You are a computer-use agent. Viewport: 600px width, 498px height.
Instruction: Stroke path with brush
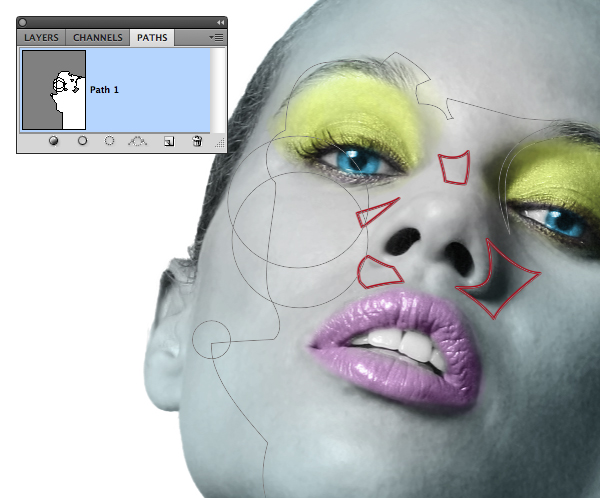(x=82, y=141)
